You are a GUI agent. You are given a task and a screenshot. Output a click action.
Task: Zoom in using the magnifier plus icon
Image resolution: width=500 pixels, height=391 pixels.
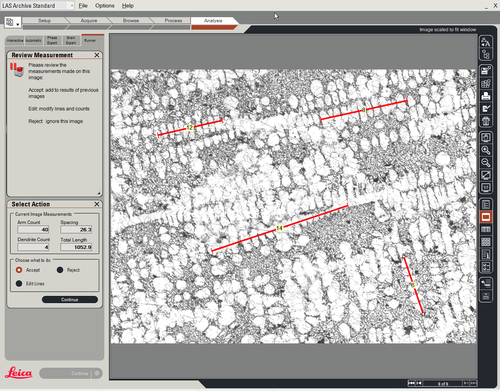486,150
